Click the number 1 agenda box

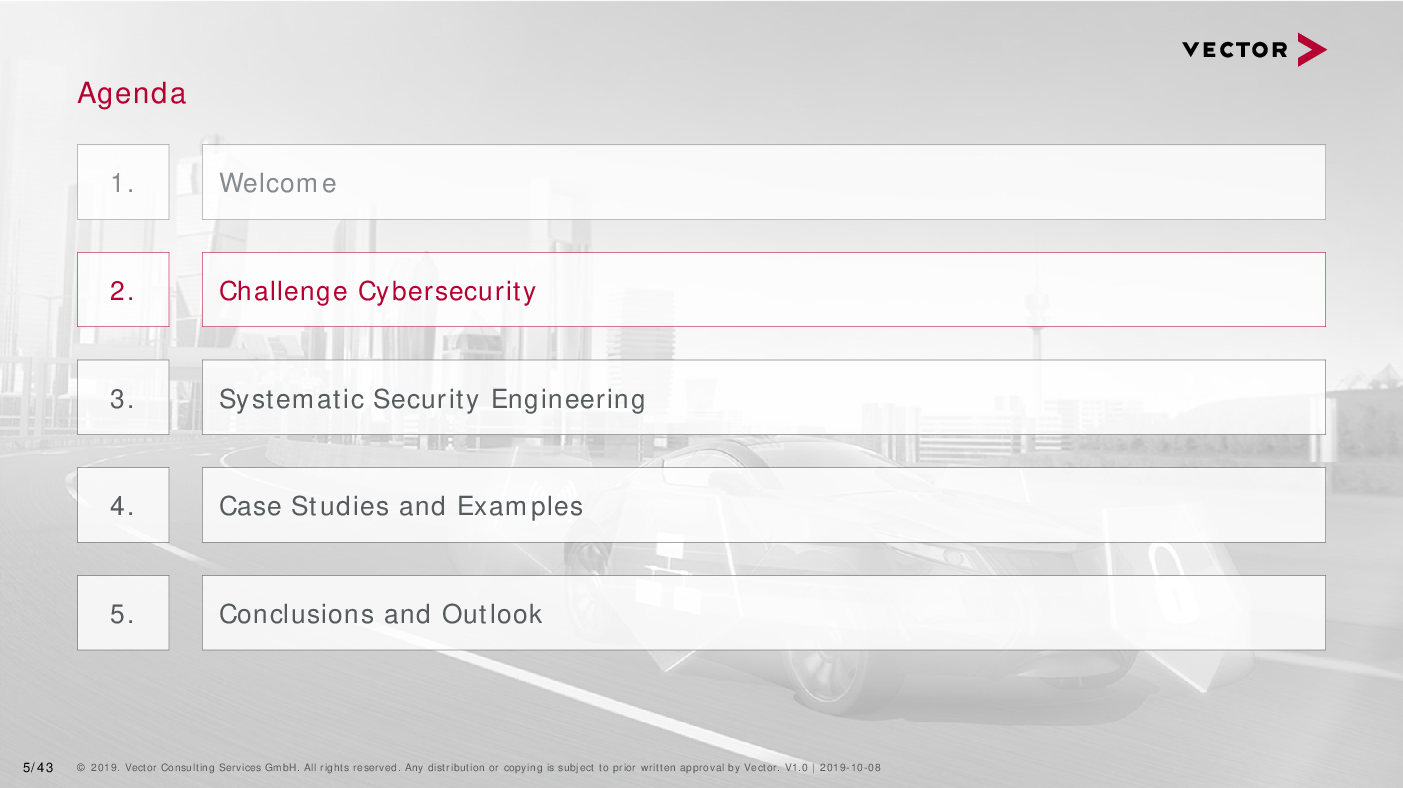coord(123,182)
